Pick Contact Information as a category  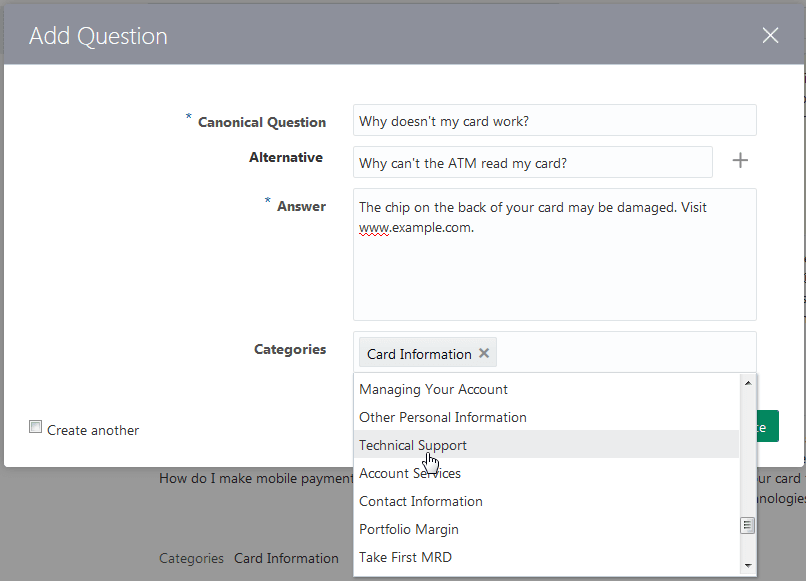coord(420,501)
